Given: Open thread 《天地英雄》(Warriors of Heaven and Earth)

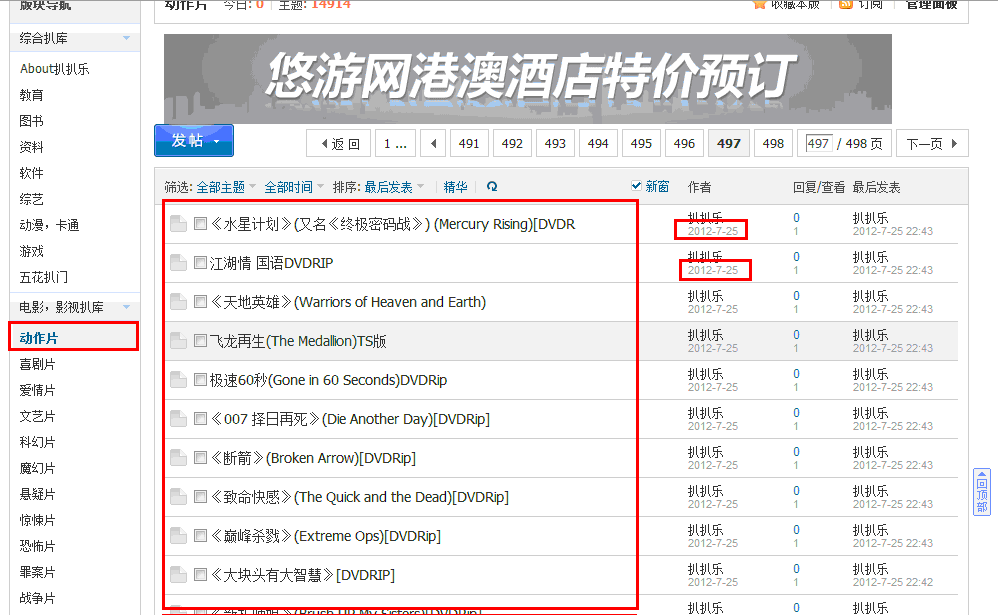Looking at the screenshot, I should tap(348, 302).
